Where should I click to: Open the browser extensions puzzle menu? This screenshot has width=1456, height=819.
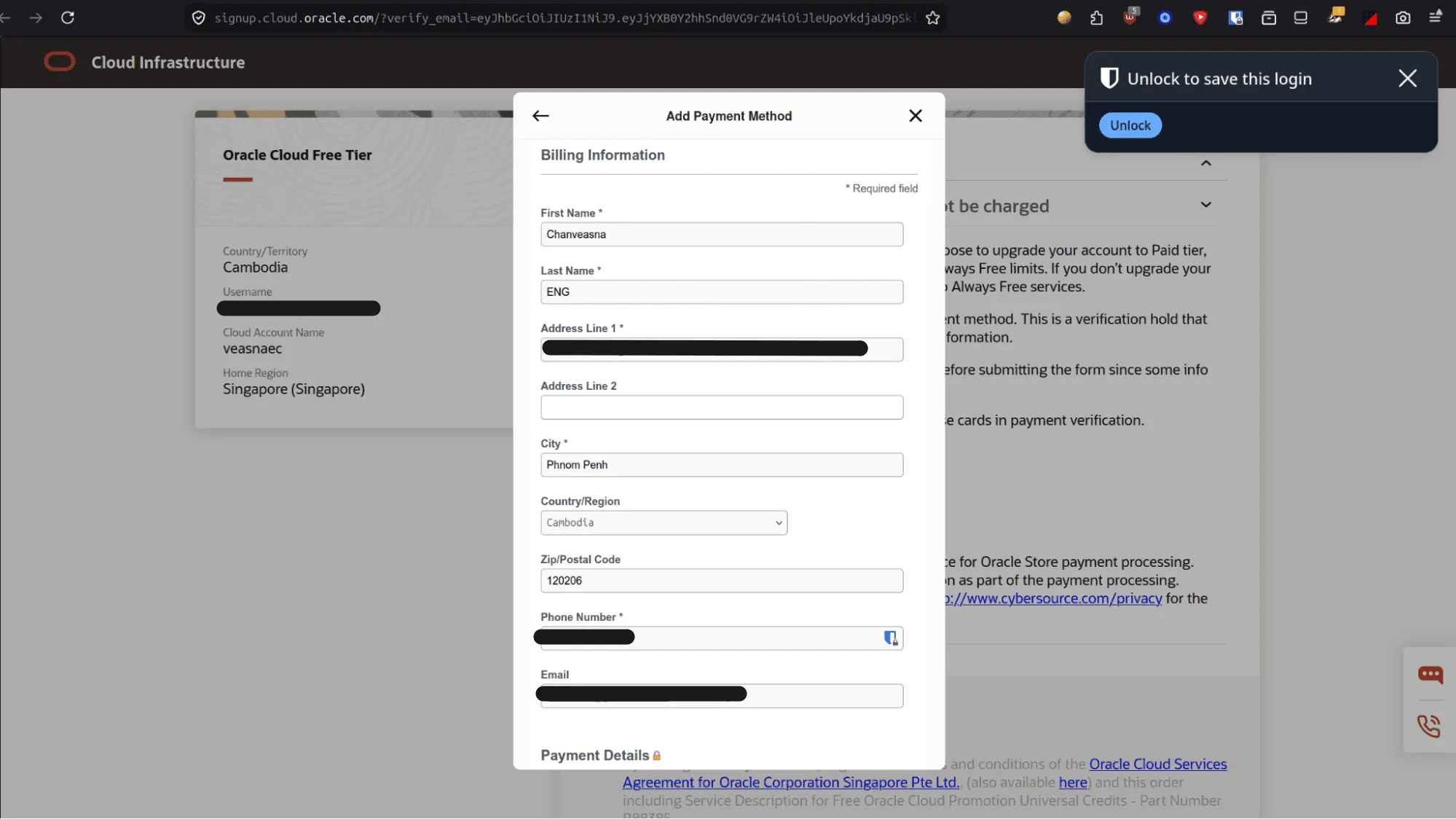click(1097, 17)
